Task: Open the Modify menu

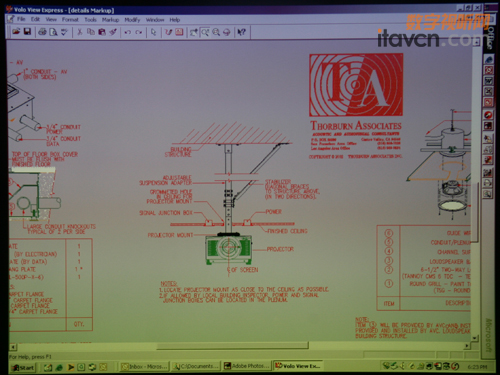Action: (x=132, y=20)
